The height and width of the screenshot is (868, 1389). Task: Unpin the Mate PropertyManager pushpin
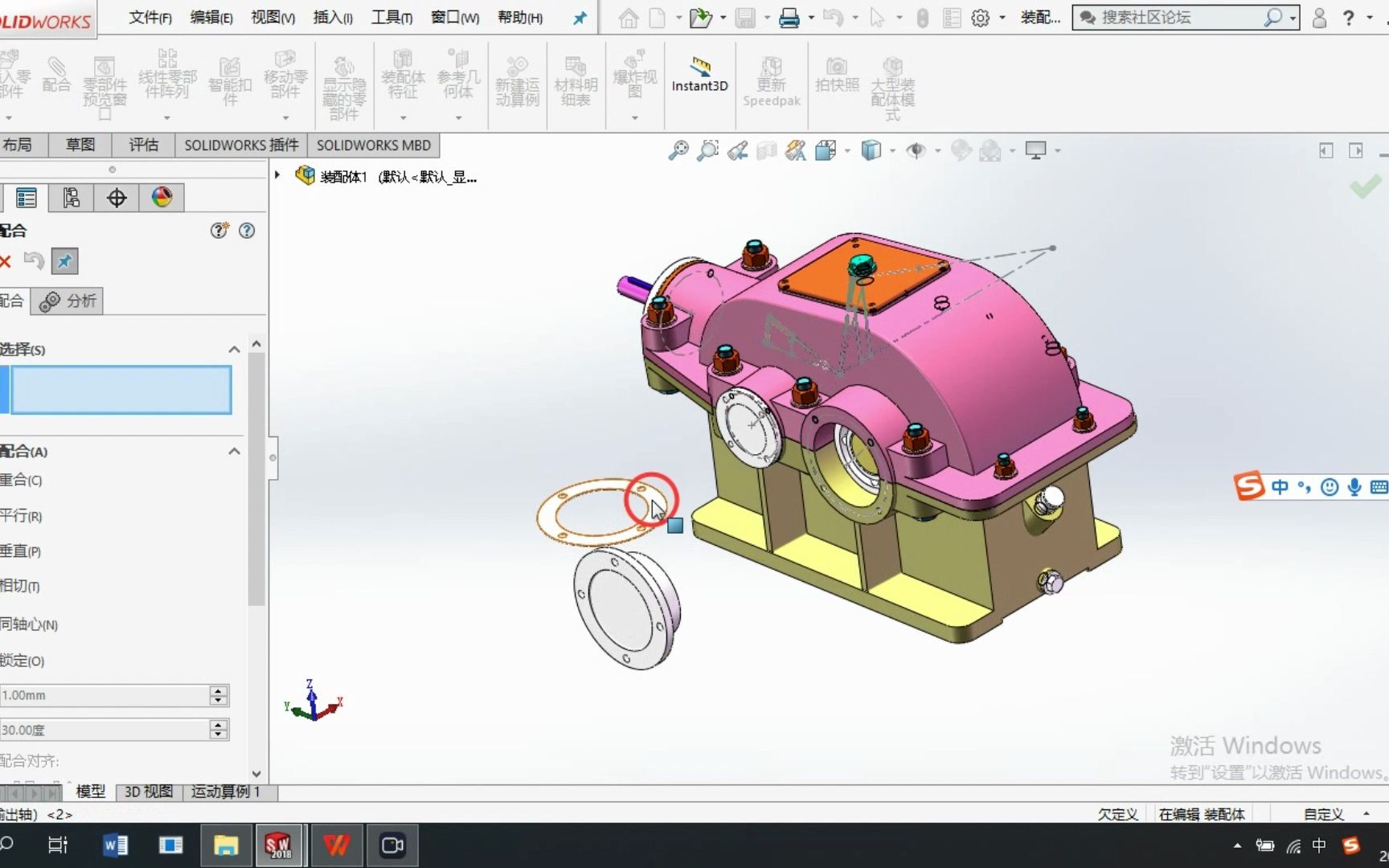(x=64, y=261)
